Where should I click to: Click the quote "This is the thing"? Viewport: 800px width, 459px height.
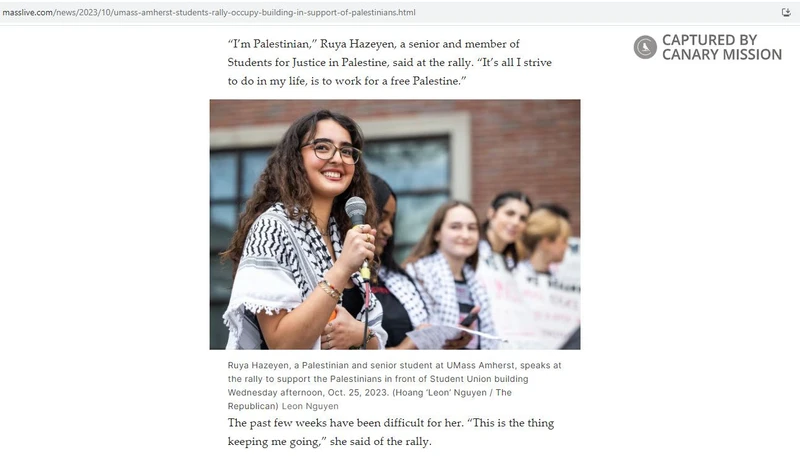pyautogui.click(x=511, y=423)
